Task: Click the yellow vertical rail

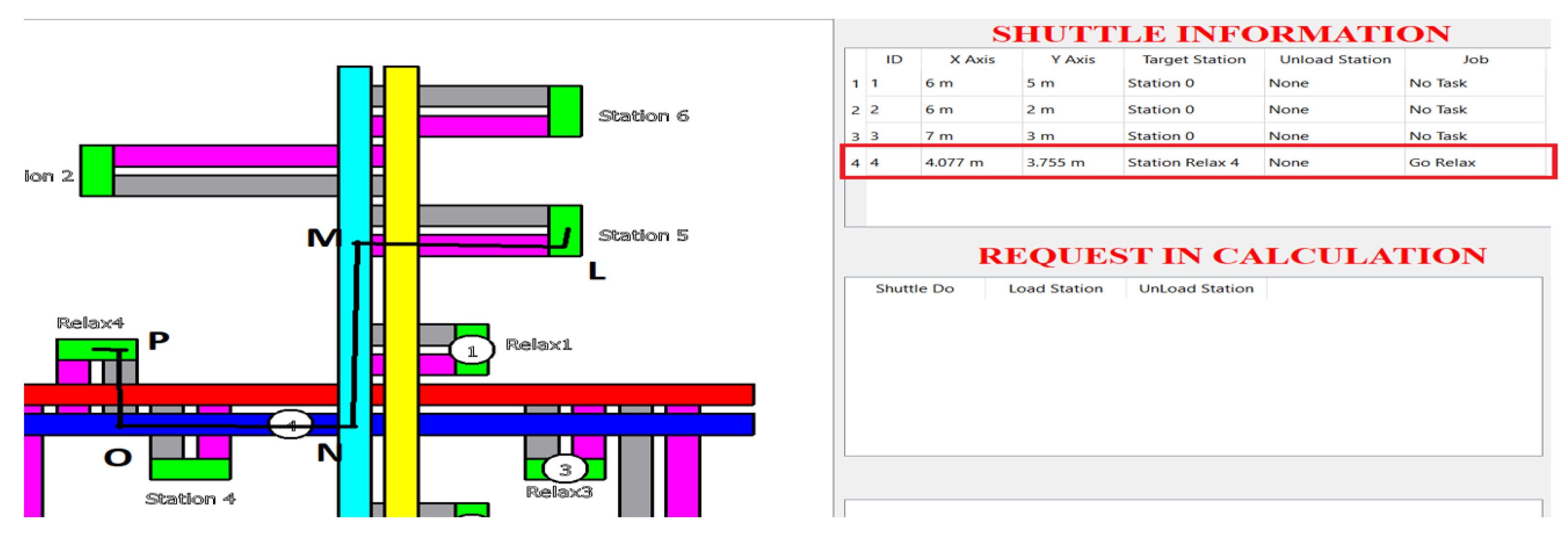Action: [x=401, y=292]
